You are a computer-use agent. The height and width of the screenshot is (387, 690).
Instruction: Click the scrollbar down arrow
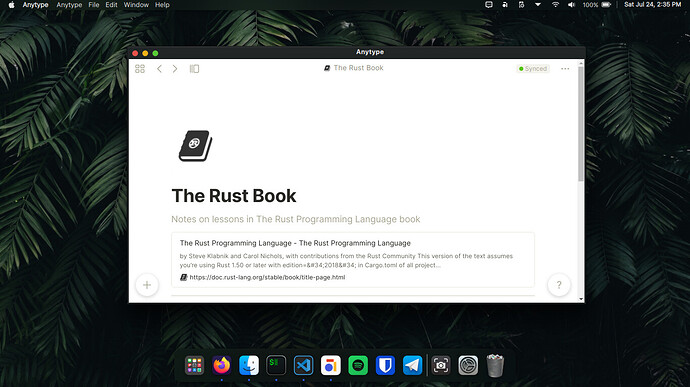[x=581, y=299]
